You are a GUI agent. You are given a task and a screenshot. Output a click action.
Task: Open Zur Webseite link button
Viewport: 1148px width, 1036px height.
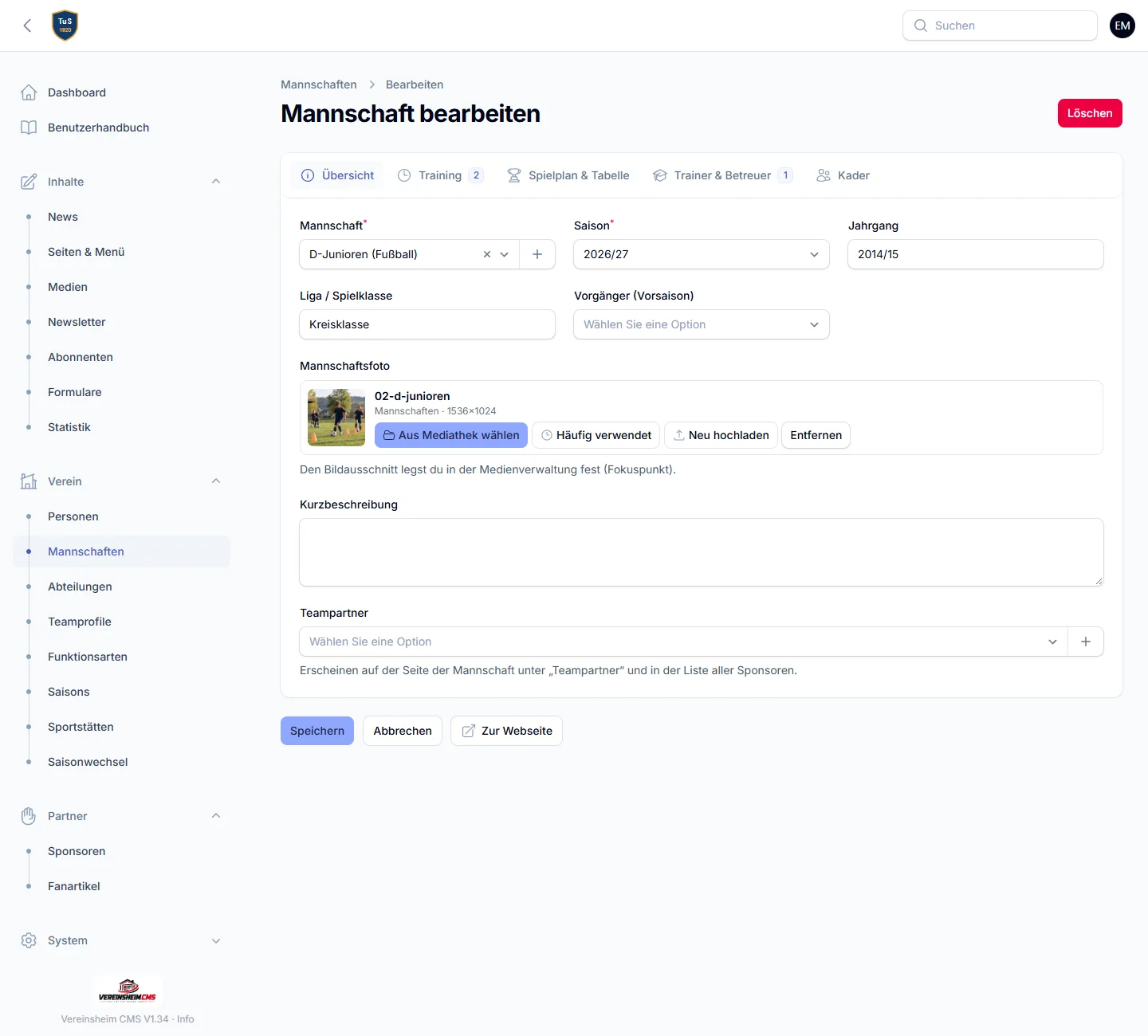(507, 731)
